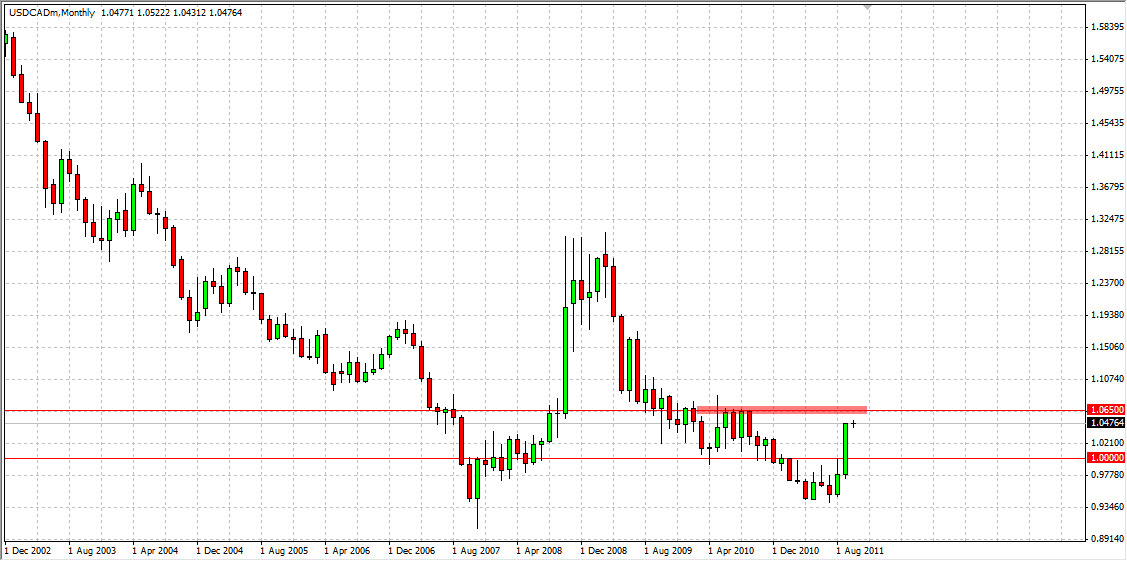Click the tall green candle of August 2011
Viewport: 1127px width, 561px height.
(846, 449)
